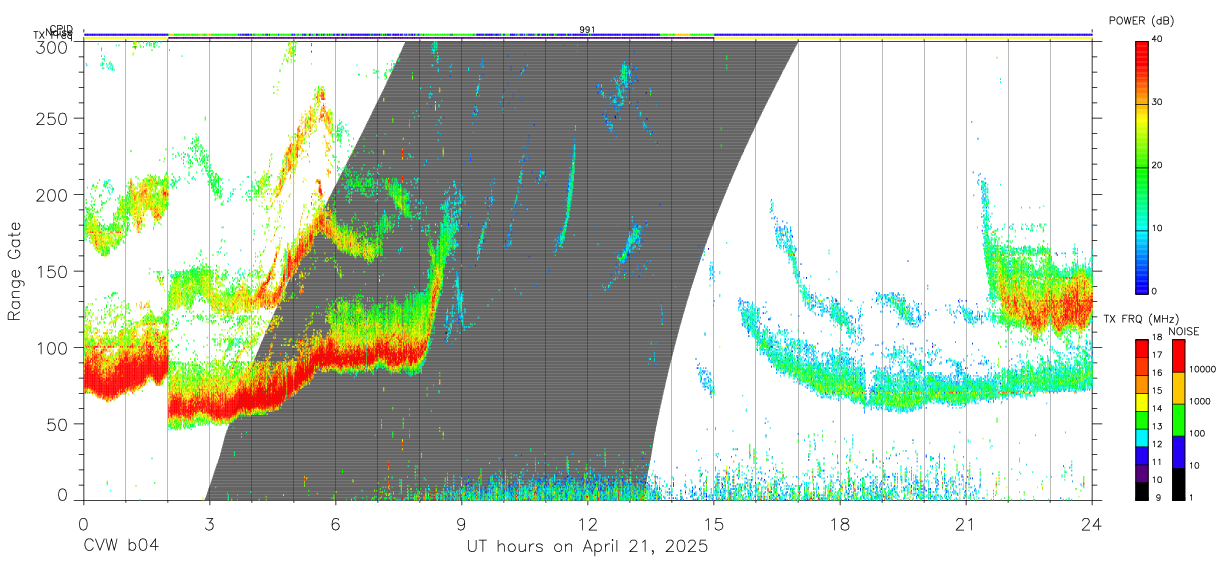The height and width of the screenshot is (567, 1228).
Task: Click the 6 tick on the UT hours axis
Action: pos(335,522)
